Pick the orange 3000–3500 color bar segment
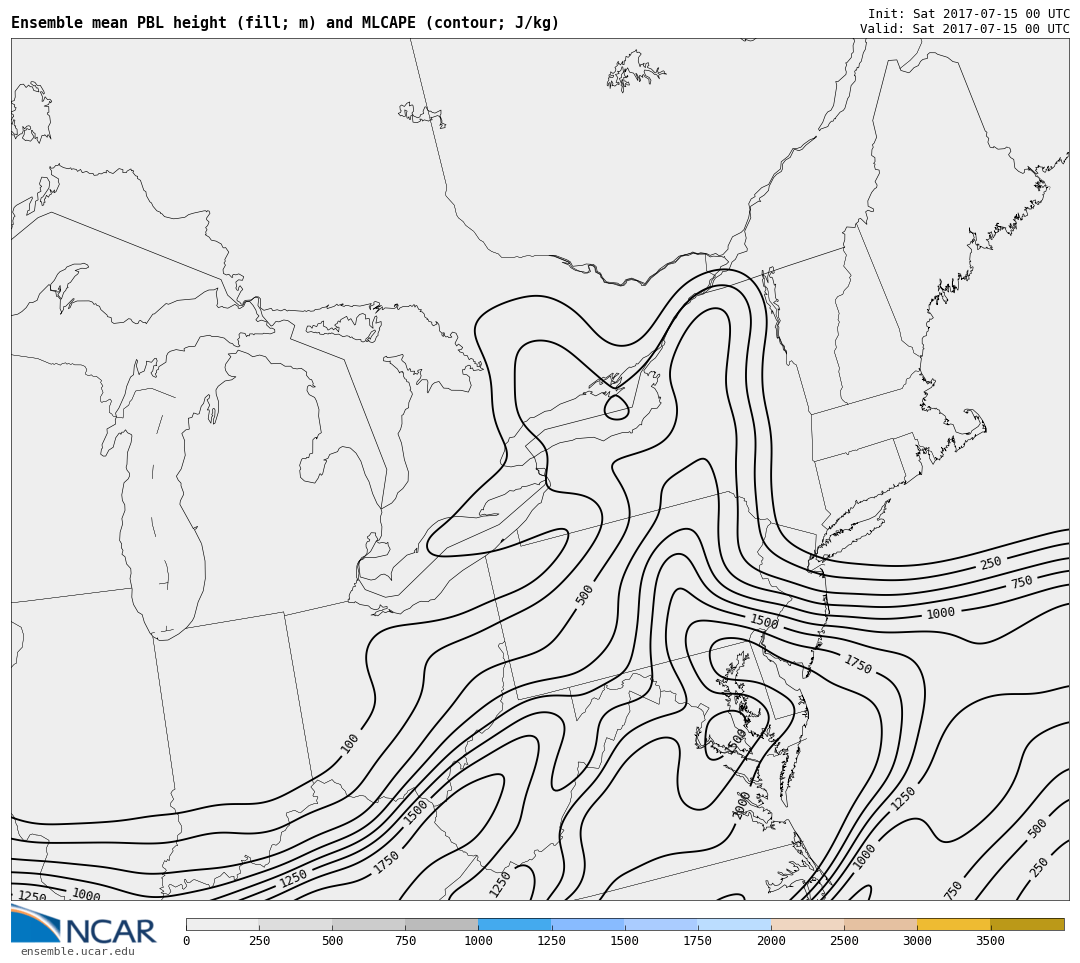Image resolution: width=1080 pixels, height=963 pixels. coord(953,924)
